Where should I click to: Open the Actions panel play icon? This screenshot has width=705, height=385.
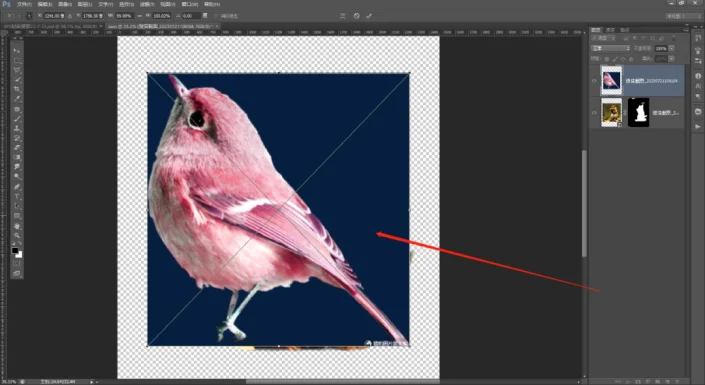click(x=698, y=126)
